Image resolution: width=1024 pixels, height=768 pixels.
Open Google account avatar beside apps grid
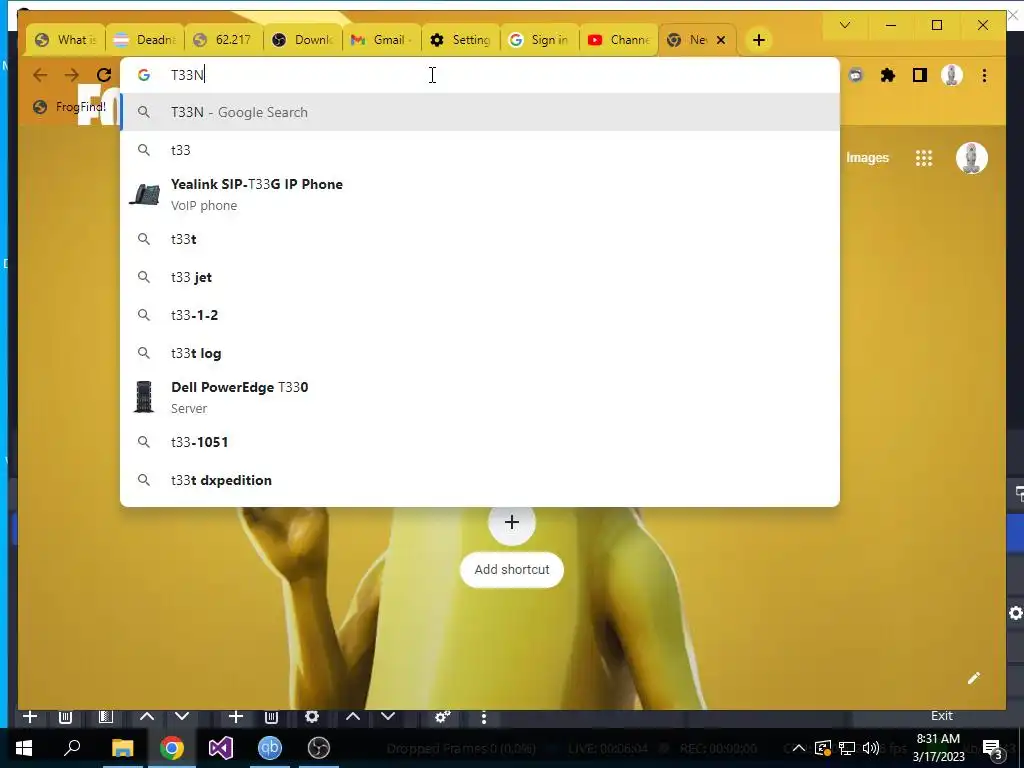click(971, 158)
